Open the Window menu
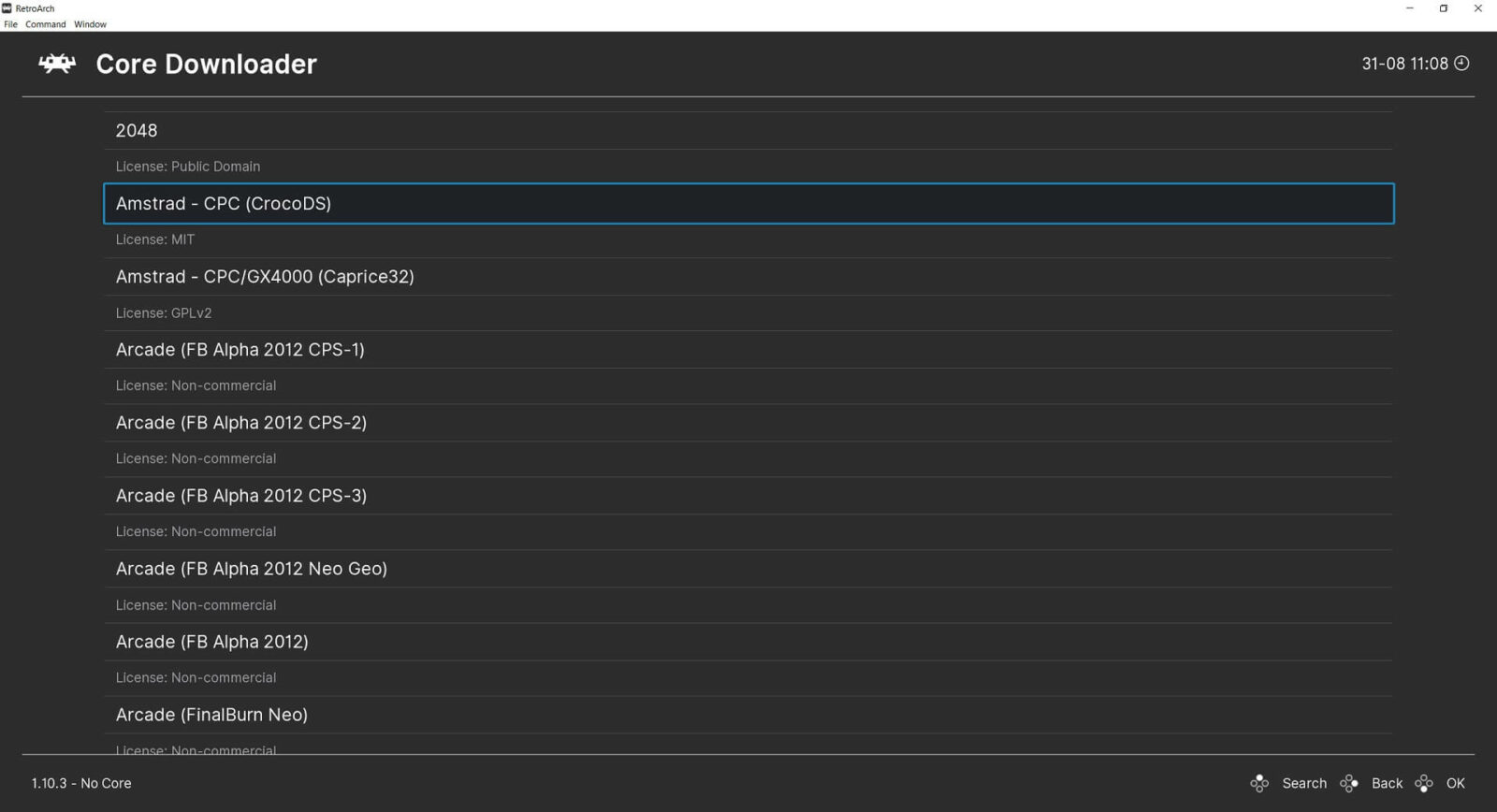Image resolution: width=1497 pixels, height=812 pixels. pos(90,24)
